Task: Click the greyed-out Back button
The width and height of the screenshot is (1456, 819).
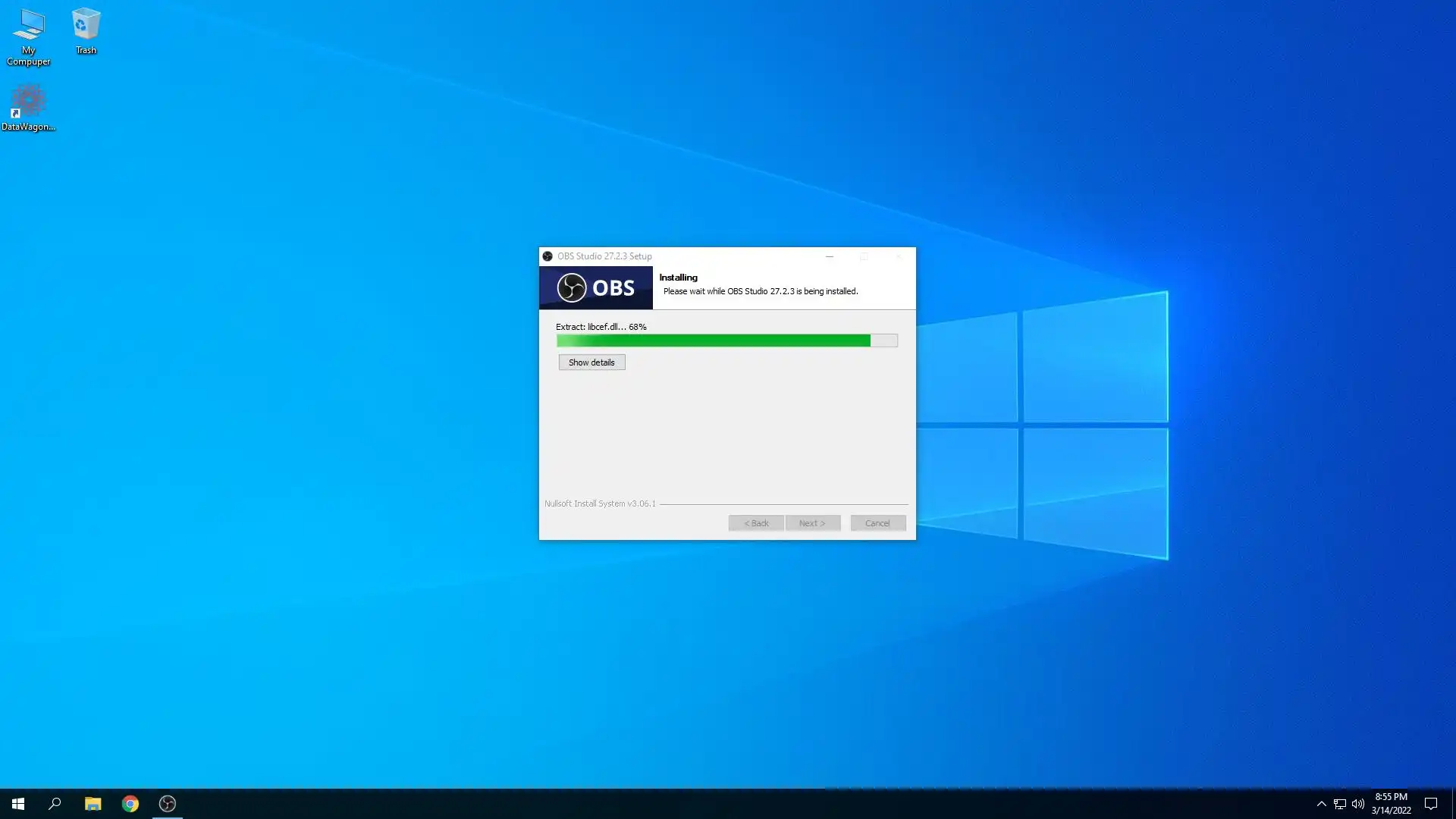Action: click(756, 523)
